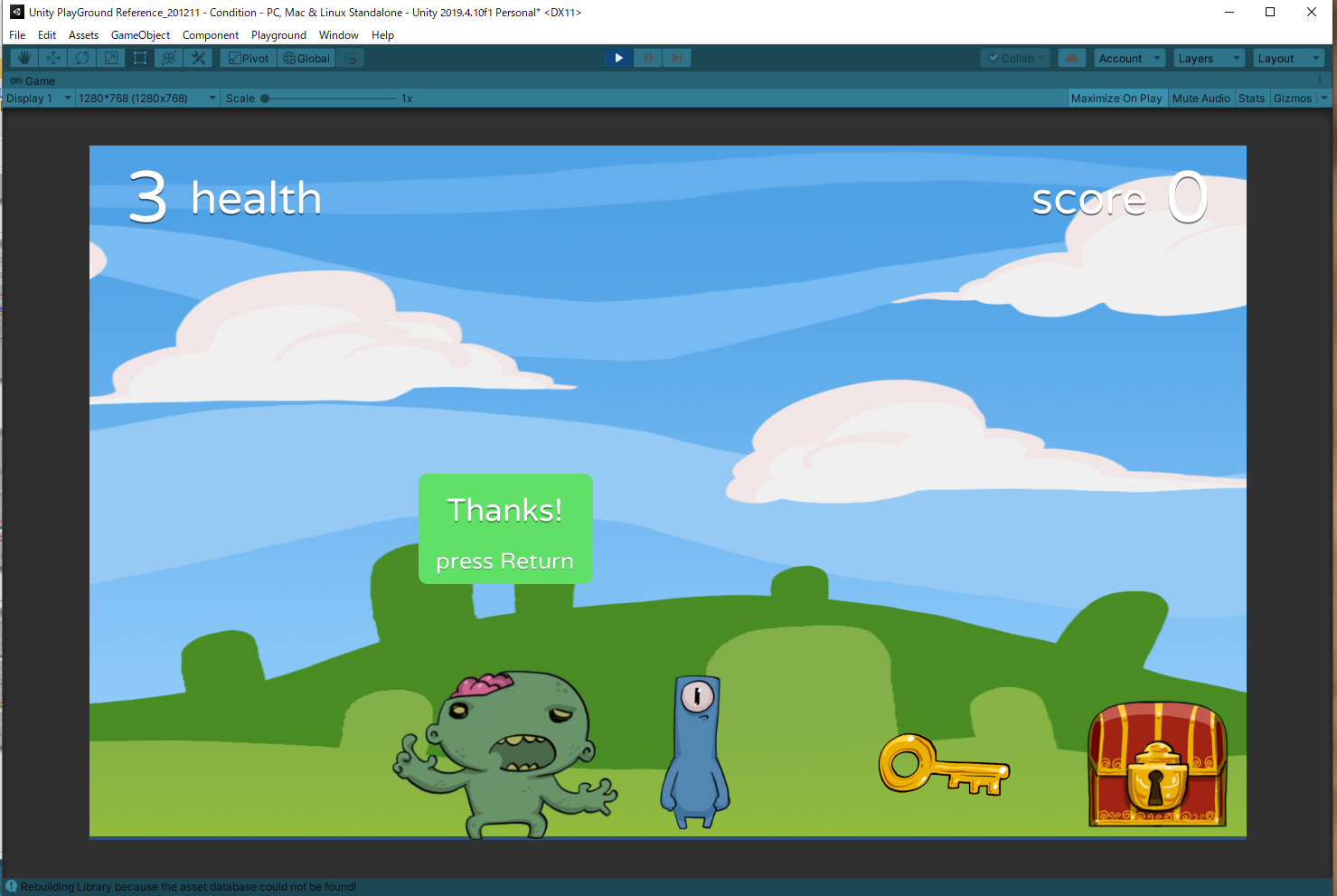This screenshot has height=896, width=1337.
Task: Click the status bar info icon
Action: [12, 887]
